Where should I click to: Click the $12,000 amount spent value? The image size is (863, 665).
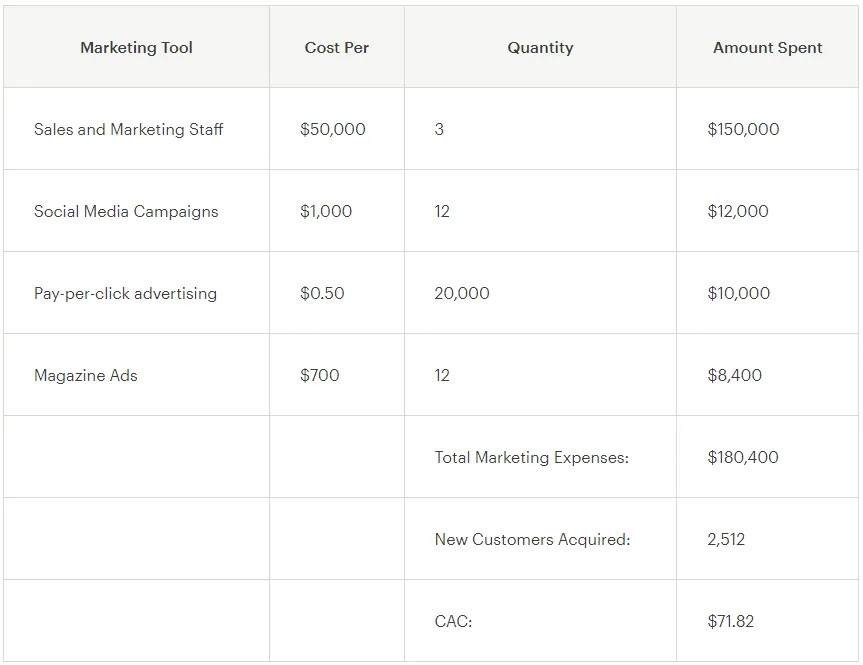[x=738, y=212]
